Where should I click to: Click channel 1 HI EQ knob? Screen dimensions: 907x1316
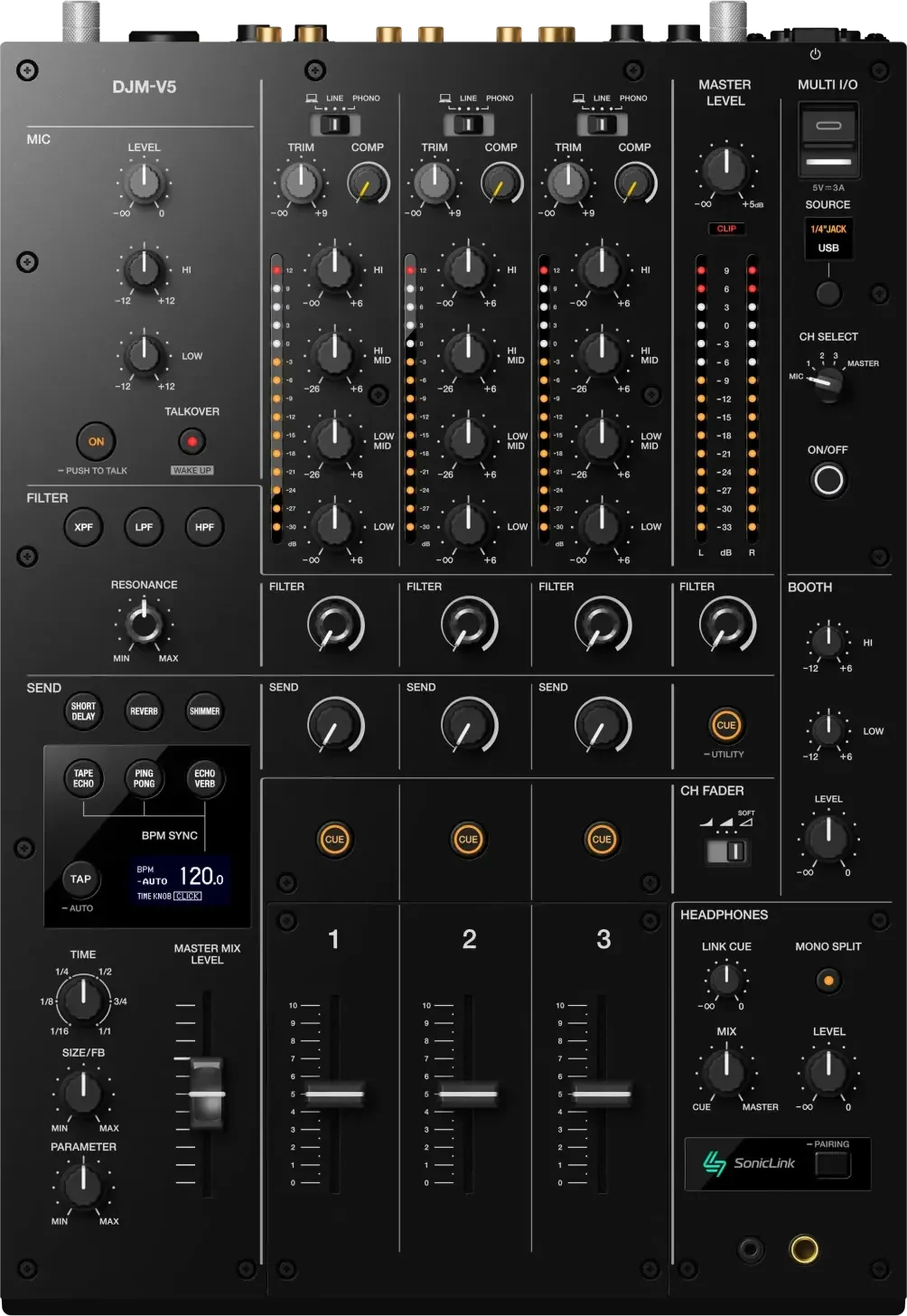[x=334, y=268]
